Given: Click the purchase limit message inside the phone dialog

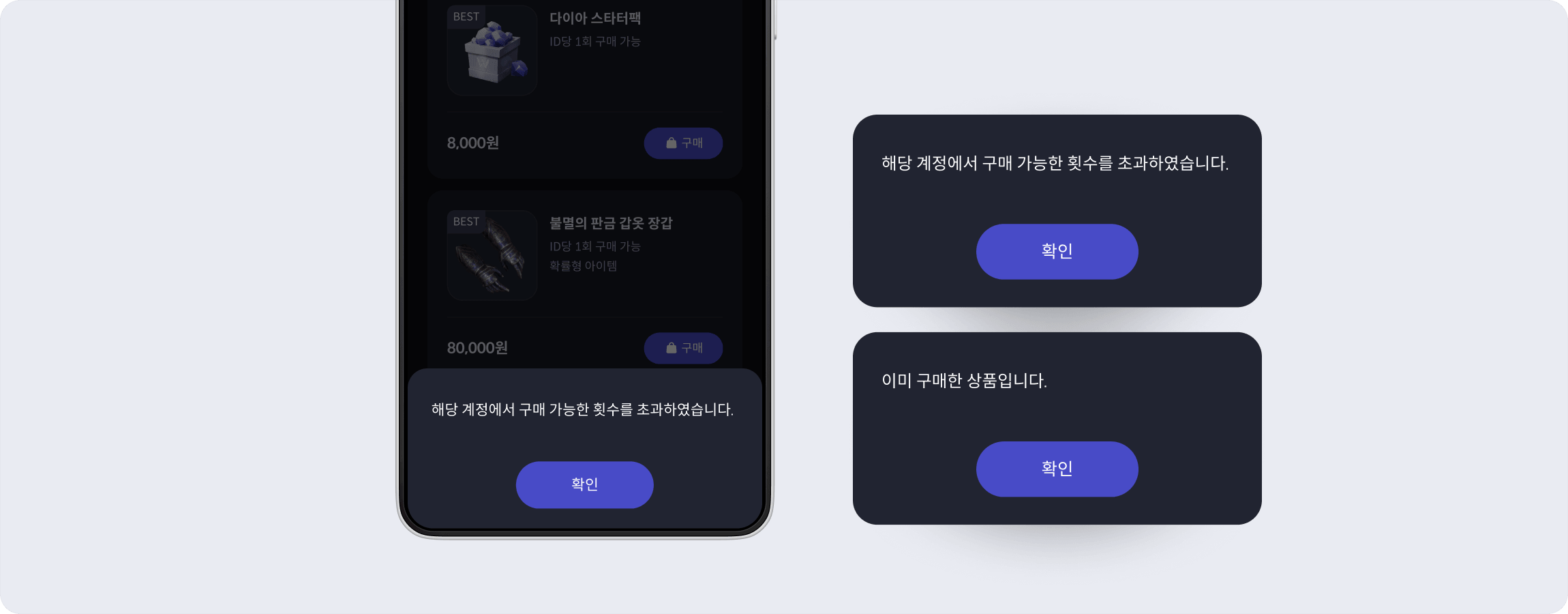Looking at the screenshot, I should click(x=582, y=409).
